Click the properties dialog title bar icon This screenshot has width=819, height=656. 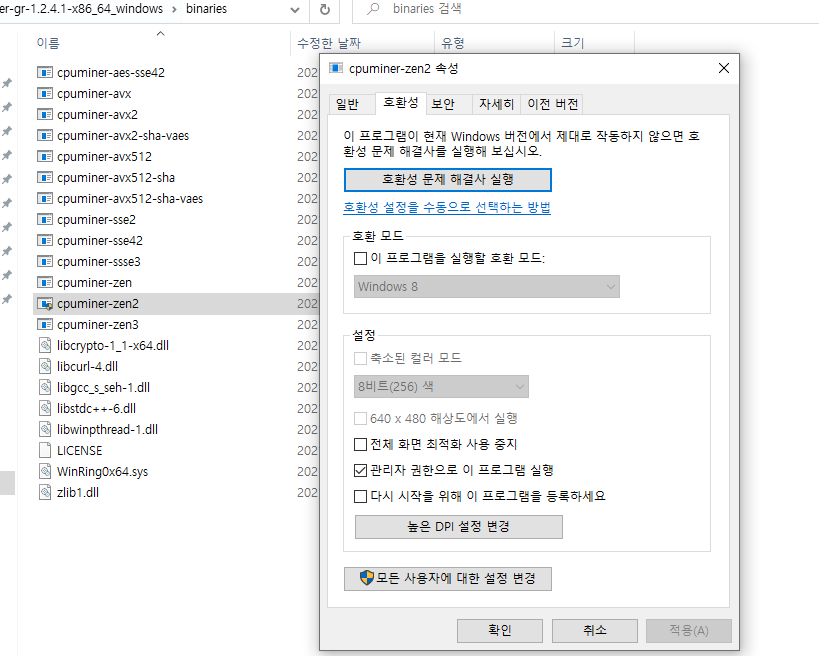335,68
